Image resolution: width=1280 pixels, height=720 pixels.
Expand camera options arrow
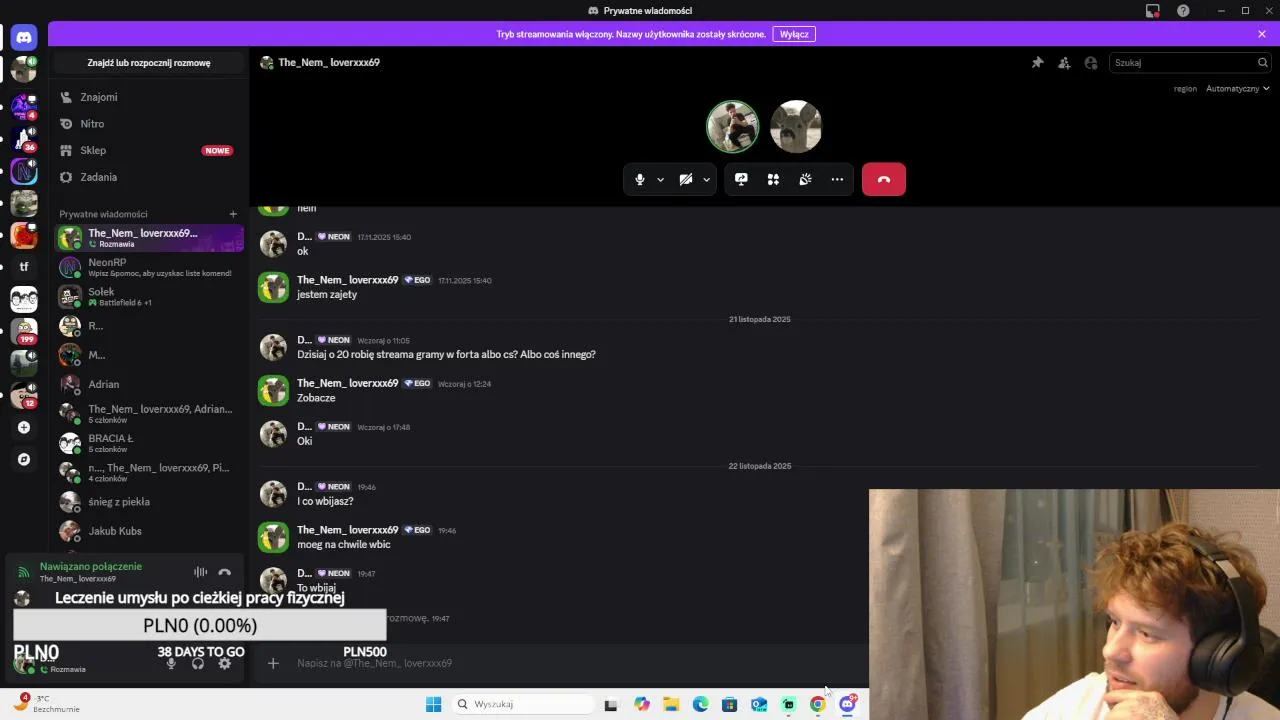click(x=706, y=180)
